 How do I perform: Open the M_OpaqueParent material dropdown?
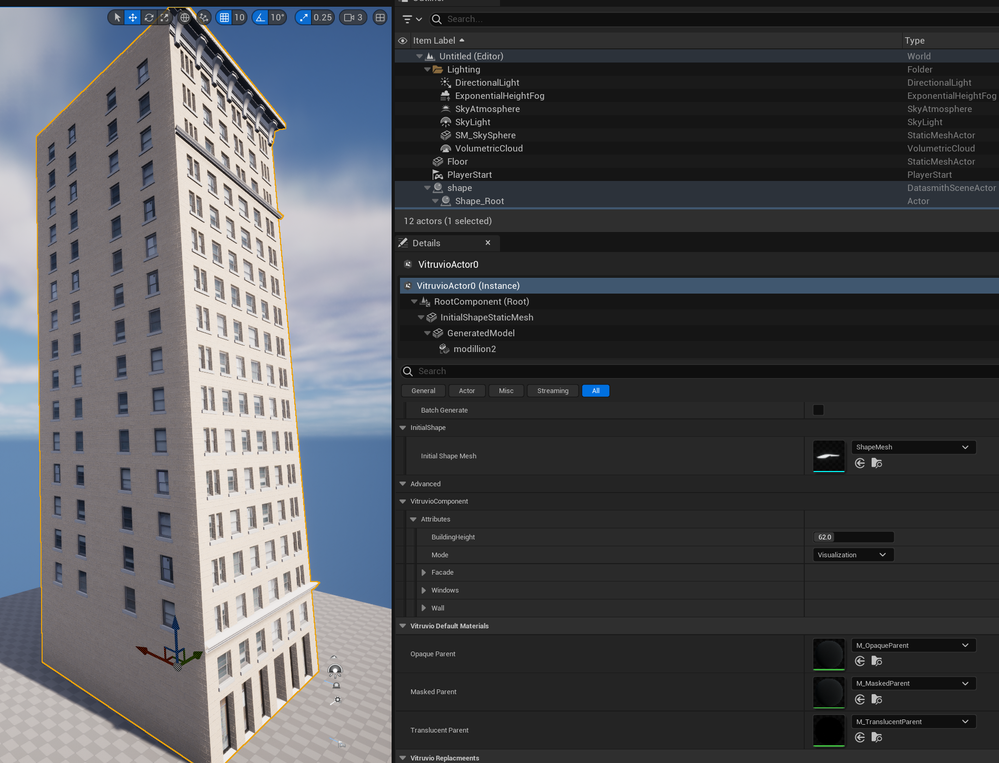click(x=913, y=645)
